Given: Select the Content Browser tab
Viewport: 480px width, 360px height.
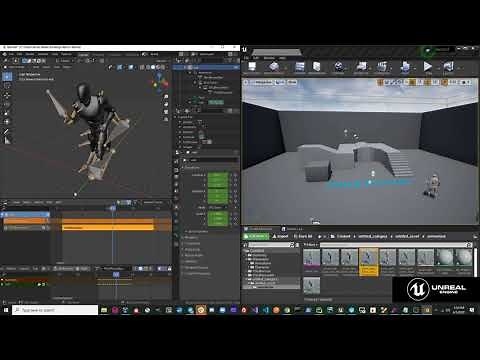Looking at the screenshot, I should (259, 229).
